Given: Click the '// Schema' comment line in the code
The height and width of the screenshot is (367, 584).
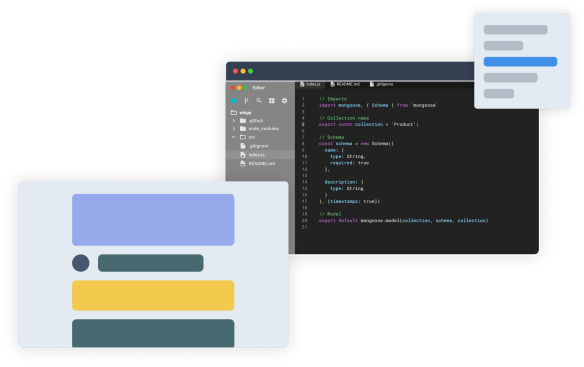Looking at the screenshot, I should pyautogui.click(x=331, y=137).
